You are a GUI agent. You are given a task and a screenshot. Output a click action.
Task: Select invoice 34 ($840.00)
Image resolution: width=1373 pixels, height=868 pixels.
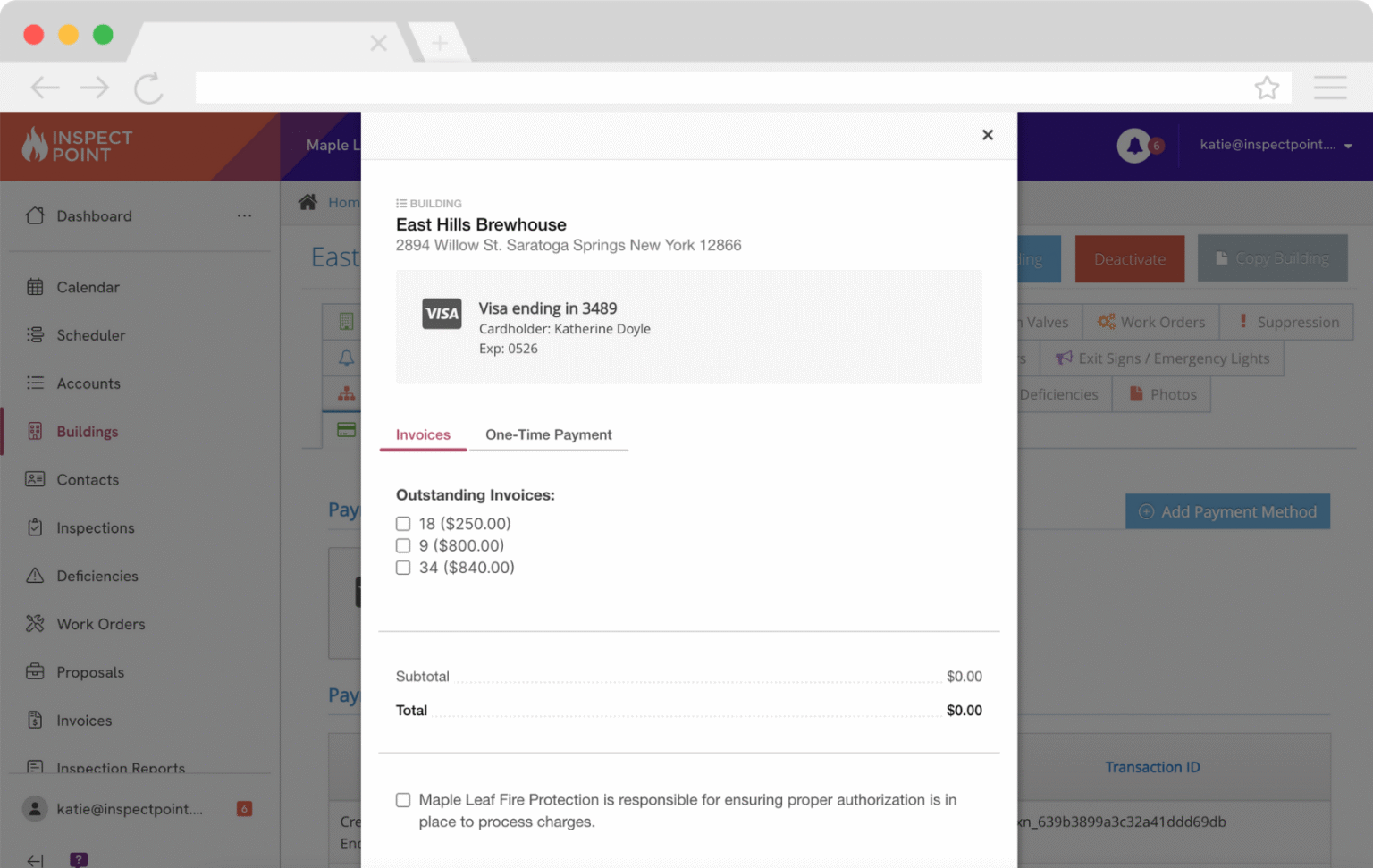click(403, 567)
